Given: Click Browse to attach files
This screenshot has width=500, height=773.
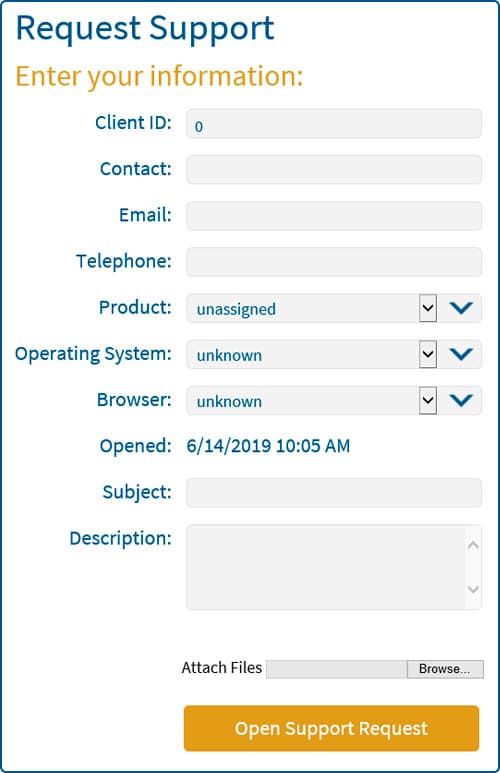Looking at the screenshot, I should 445,669.
